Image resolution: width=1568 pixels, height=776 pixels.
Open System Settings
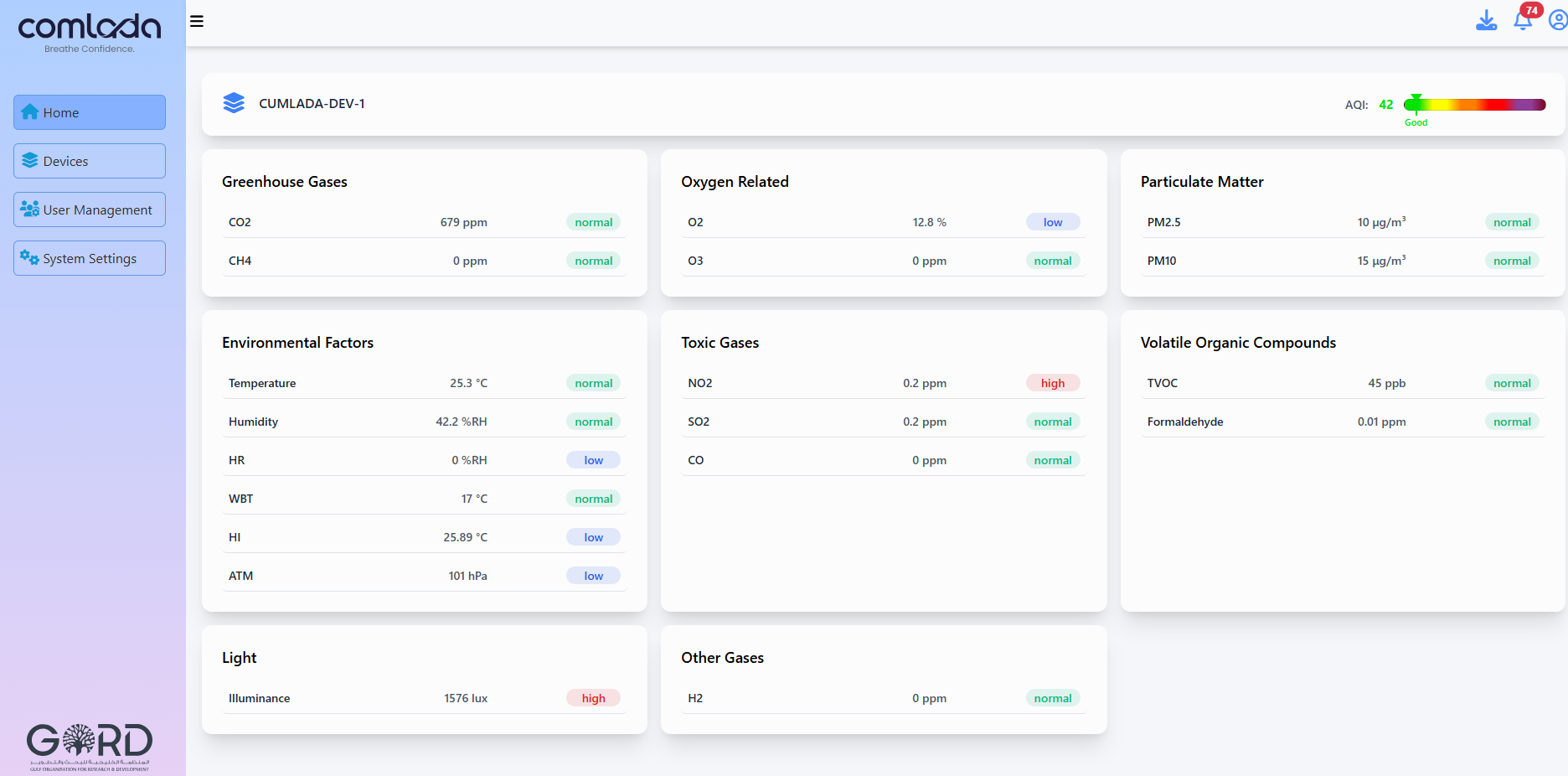[90, 258]
